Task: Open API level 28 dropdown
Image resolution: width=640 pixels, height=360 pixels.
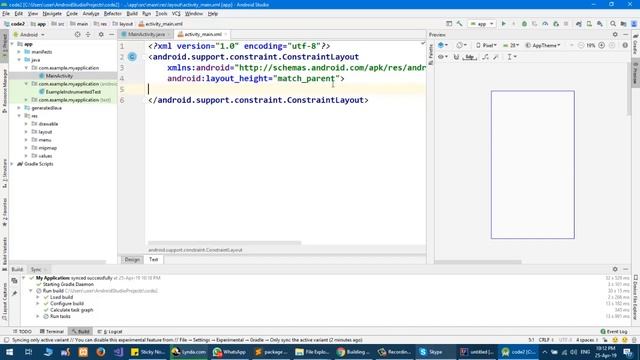Action: point(511,45)
